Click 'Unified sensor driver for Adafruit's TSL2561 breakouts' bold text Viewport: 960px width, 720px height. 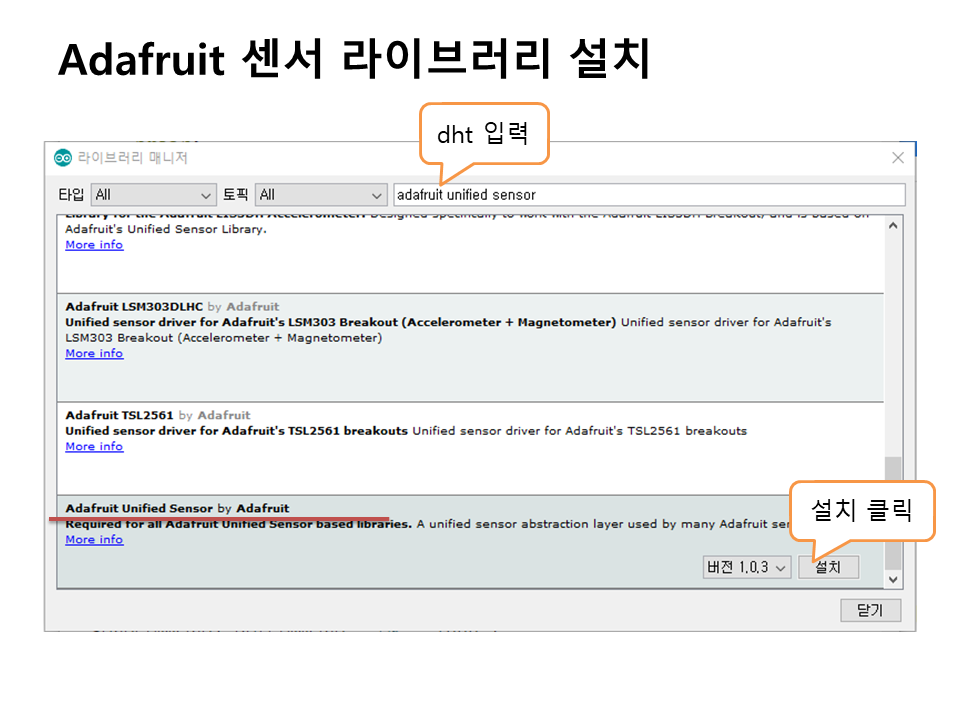[x=236, y=431]
